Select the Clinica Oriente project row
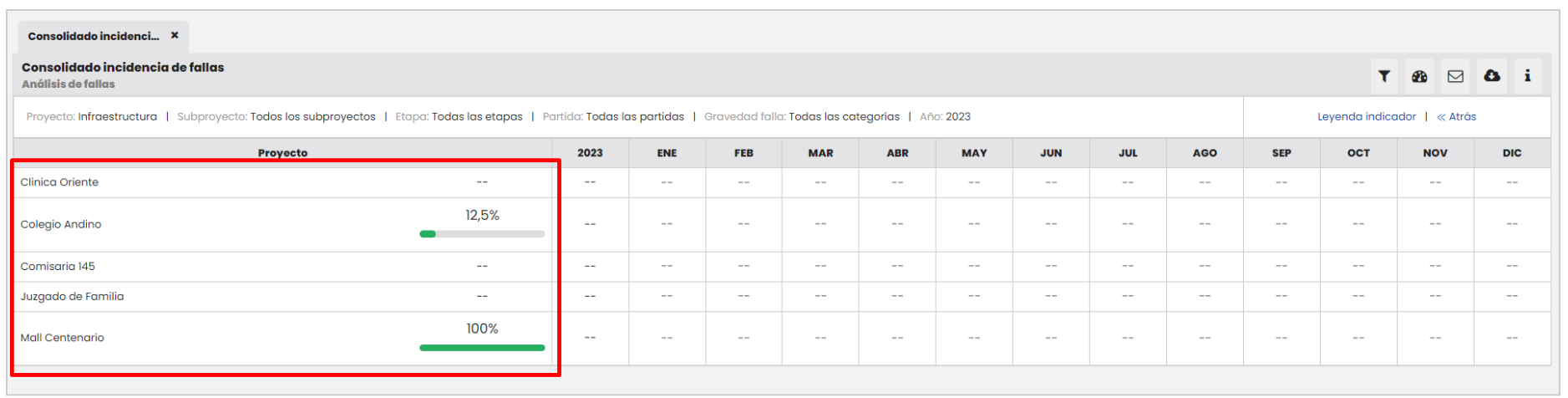The height and width of the screenshot is (398, 1568). (59, 182)
